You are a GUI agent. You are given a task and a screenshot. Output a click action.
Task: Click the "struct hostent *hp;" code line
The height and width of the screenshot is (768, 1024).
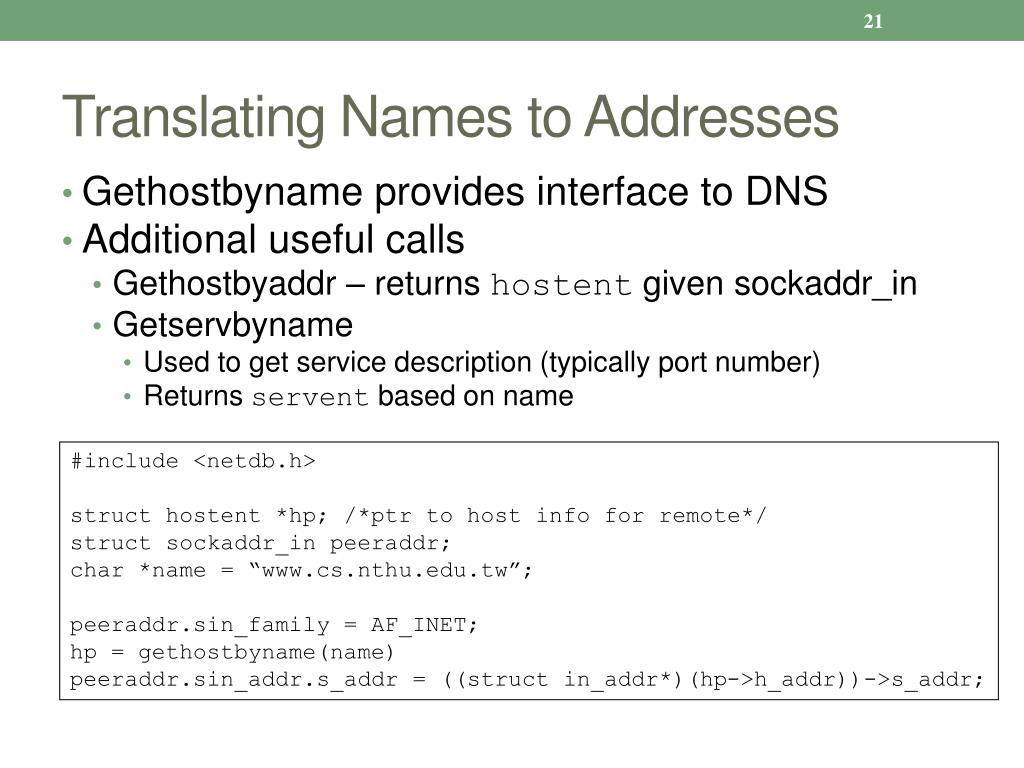tap(419, 515)
